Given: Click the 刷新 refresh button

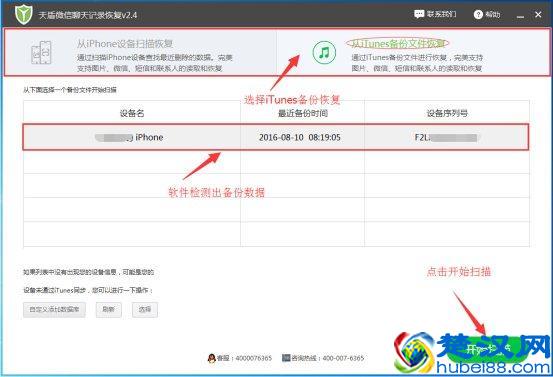Looking at the screenshot, I should (109, 310).
